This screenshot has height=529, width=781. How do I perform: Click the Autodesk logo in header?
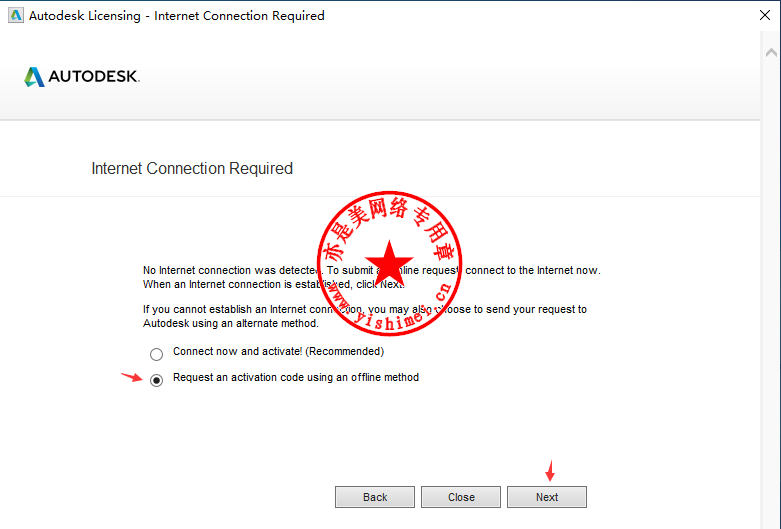tap(82, 77)
